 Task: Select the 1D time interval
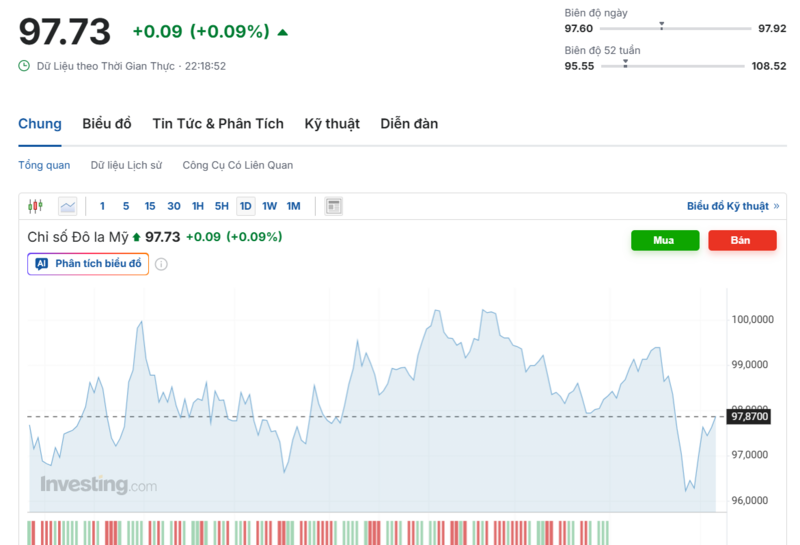click(x=245, y=206)
